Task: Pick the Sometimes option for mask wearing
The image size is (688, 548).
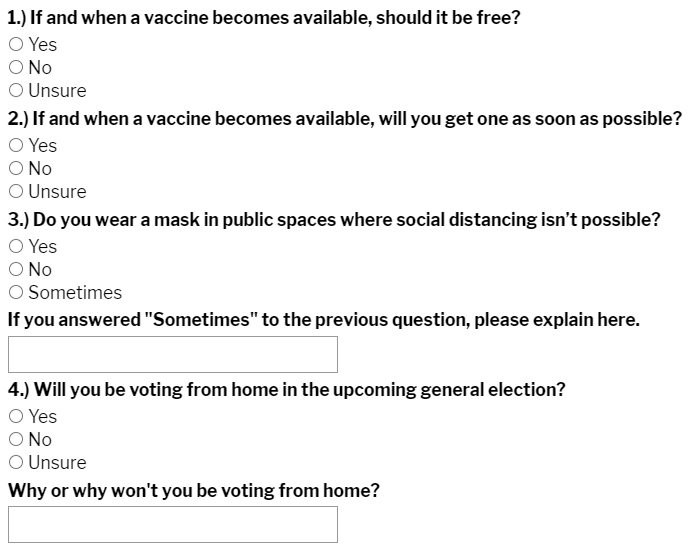Action: click(x=16, y=293)
